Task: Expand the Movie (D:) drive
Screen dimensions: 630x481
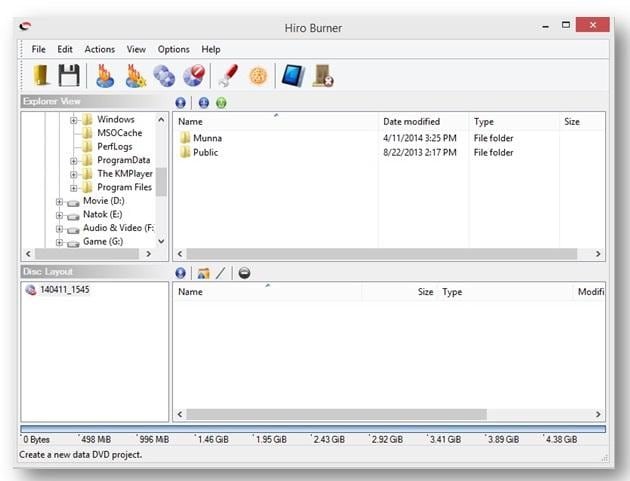Action: 59,202
